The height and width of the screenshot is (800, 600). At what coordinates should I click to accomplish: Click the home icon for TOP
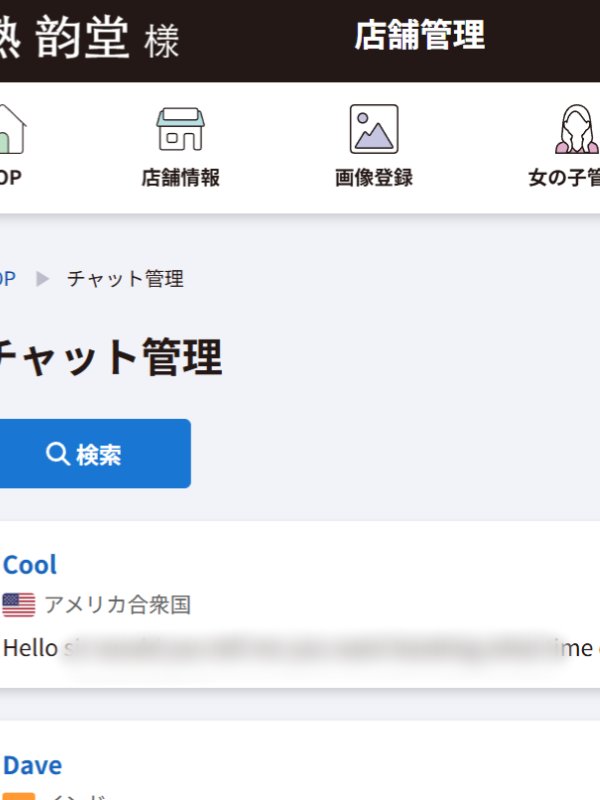(10, 130)
